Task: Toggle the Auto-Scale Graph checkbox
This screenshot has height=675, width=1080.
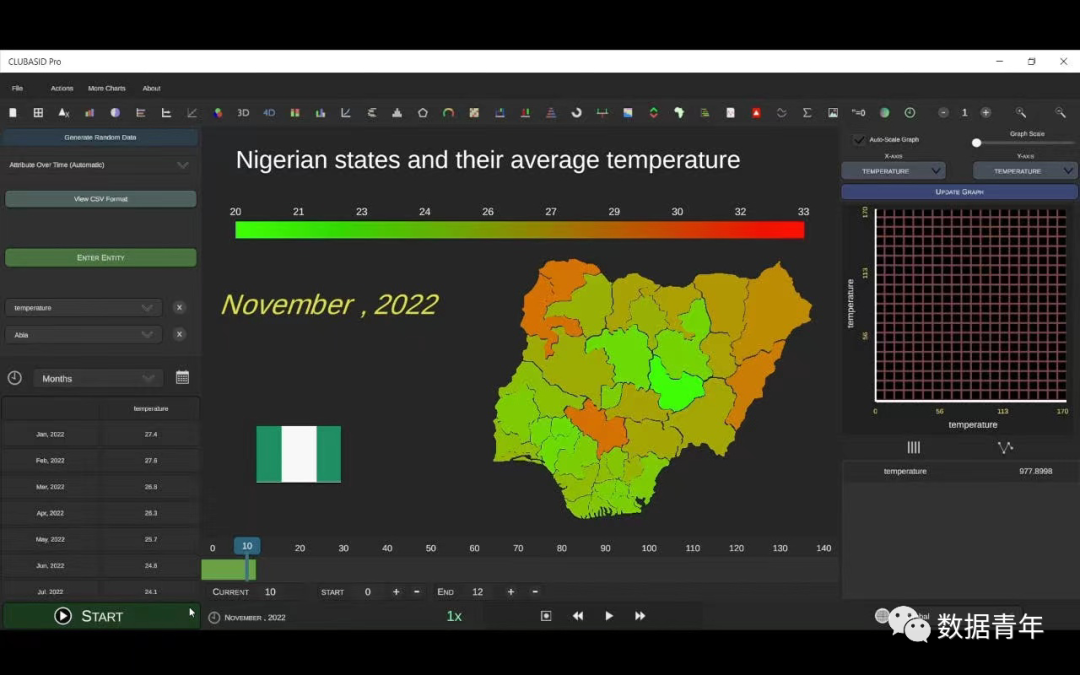Action: pyautogui.click(x=859, y=140)
